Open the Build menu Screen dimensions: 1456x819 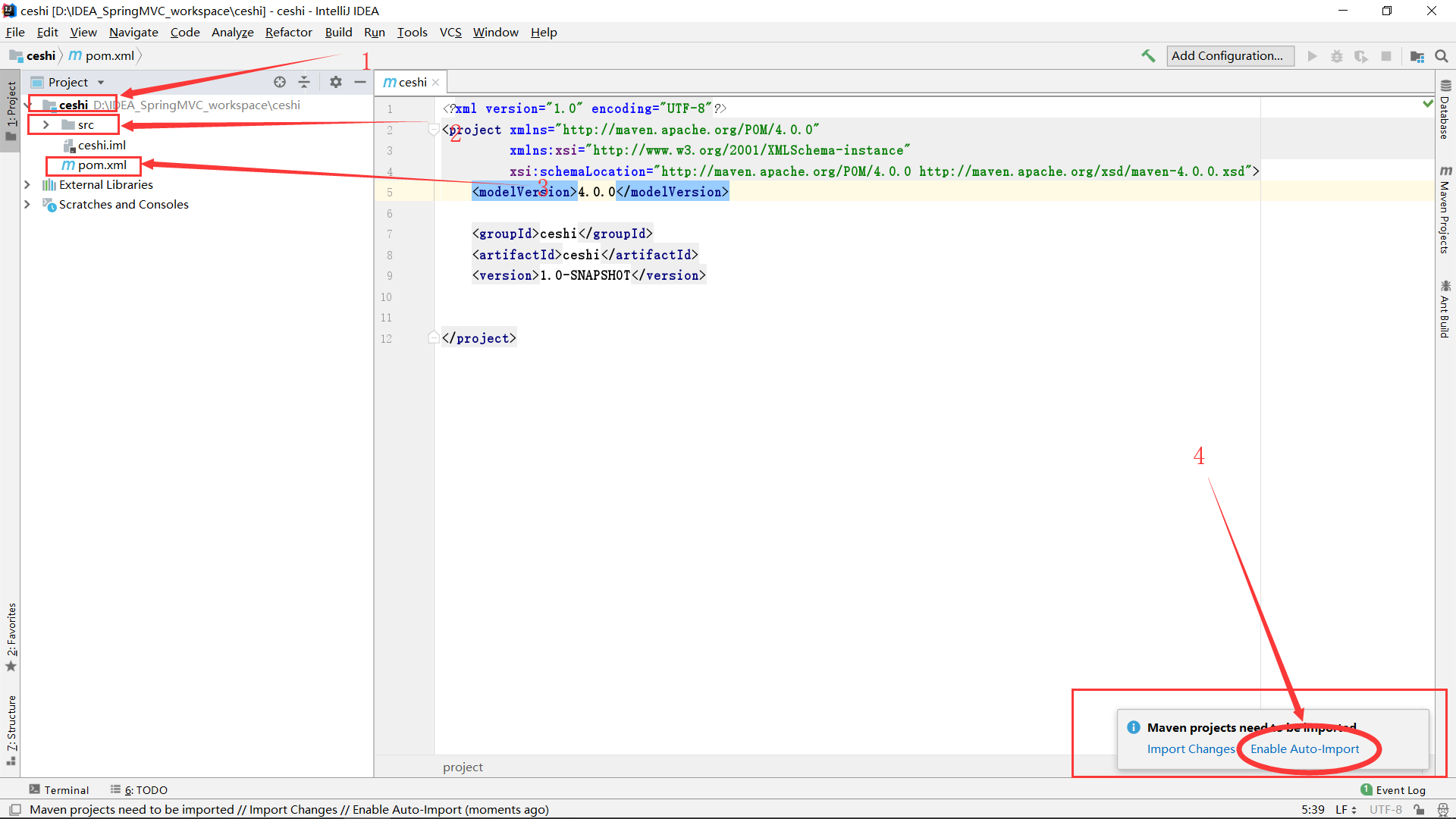click(x=338, y=32)
